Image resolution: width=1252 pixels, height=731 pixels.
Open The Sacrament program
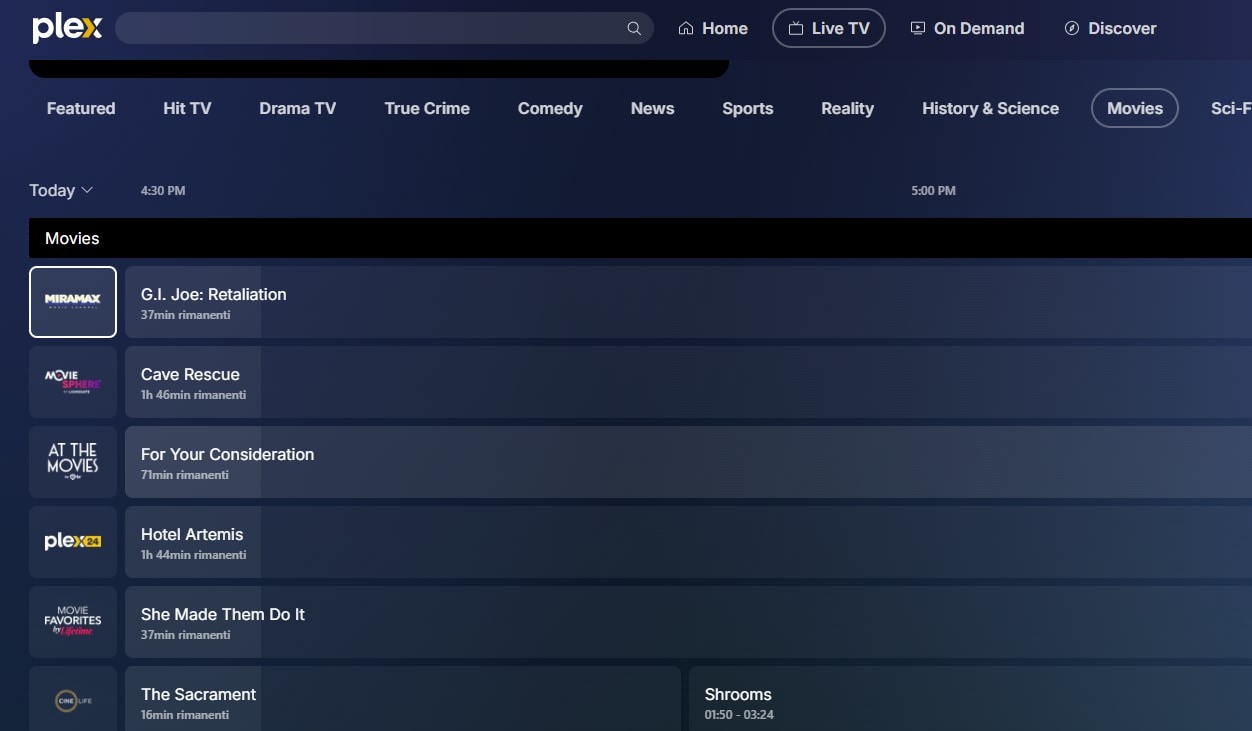(x=403, y=699)
